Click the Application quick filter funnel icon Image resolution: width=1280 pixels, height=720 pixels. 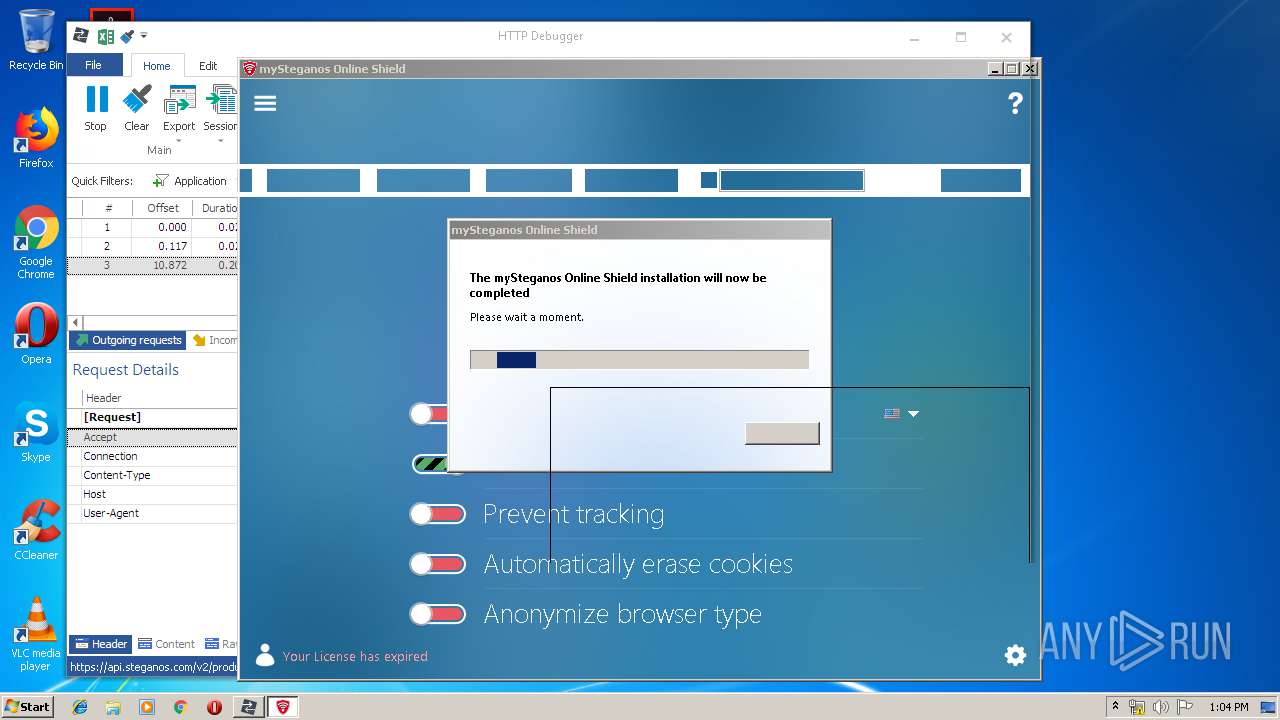[160, 181]
